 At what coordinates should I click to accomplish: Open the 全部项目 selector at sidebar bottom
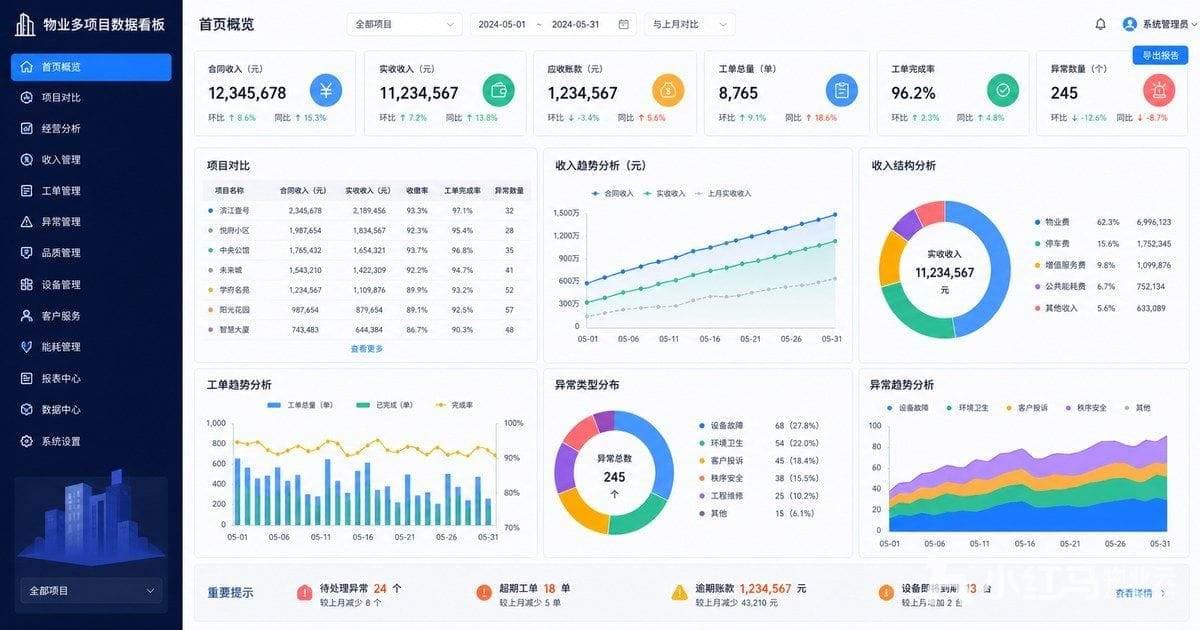pyautogui.click(x=91, y=591)
